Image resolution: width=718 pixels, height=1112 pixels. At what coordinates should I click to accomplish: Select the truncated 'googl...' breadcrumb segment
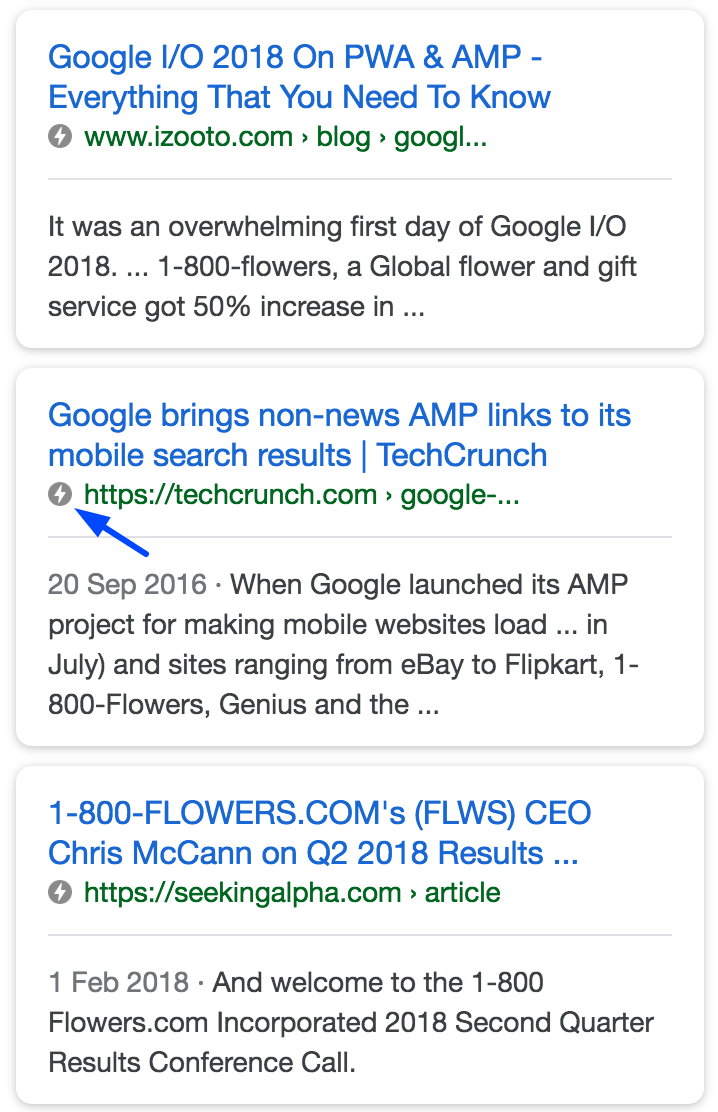point(441,137)
